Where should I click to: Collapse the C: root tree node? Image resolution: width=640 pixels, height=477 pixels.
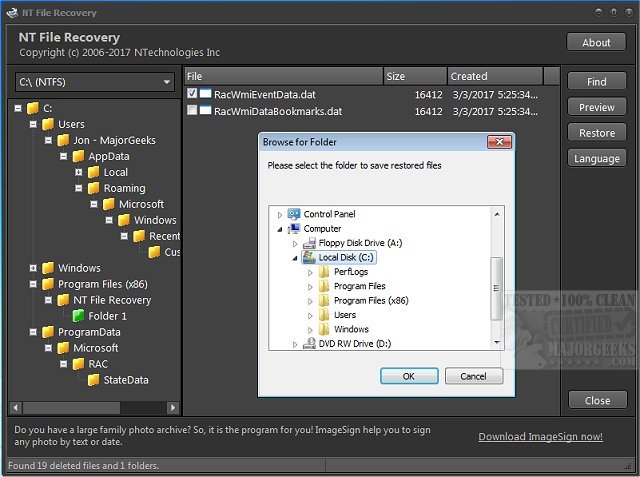coord(18,108)
